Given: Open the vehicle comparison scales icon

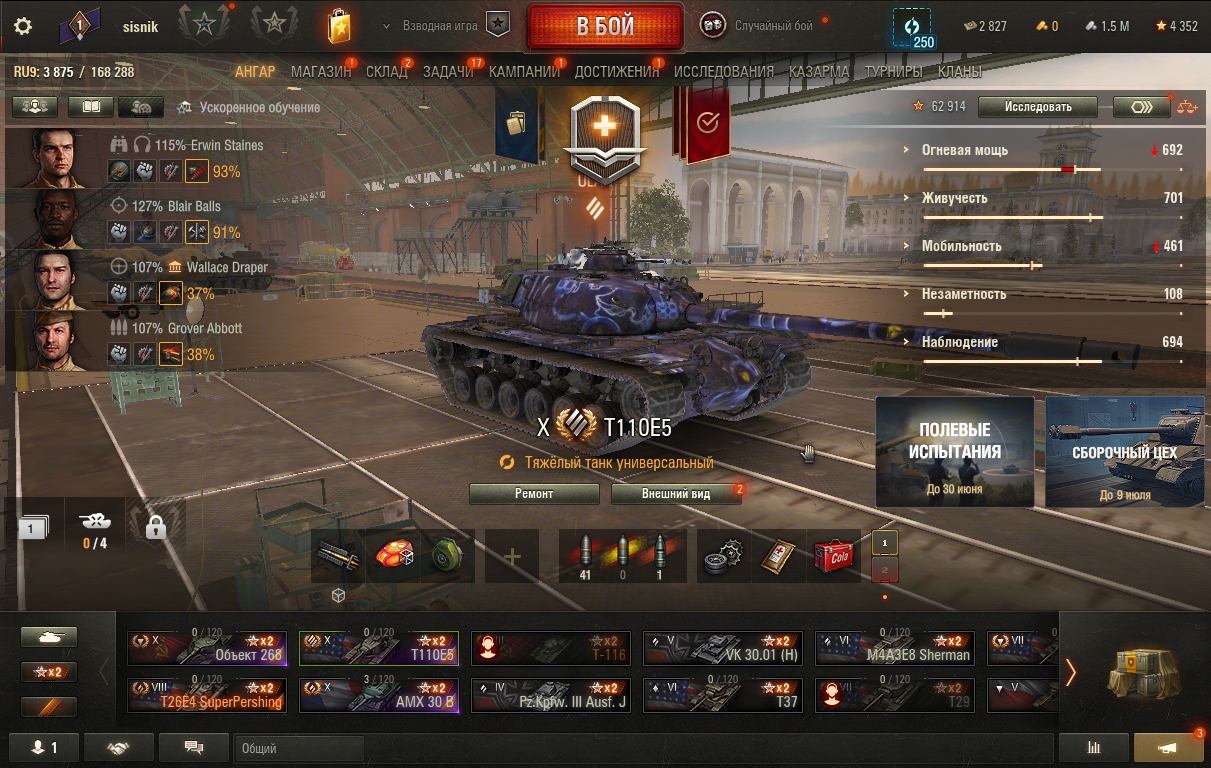Looking at the screenshot, I should pos(1187,107).
